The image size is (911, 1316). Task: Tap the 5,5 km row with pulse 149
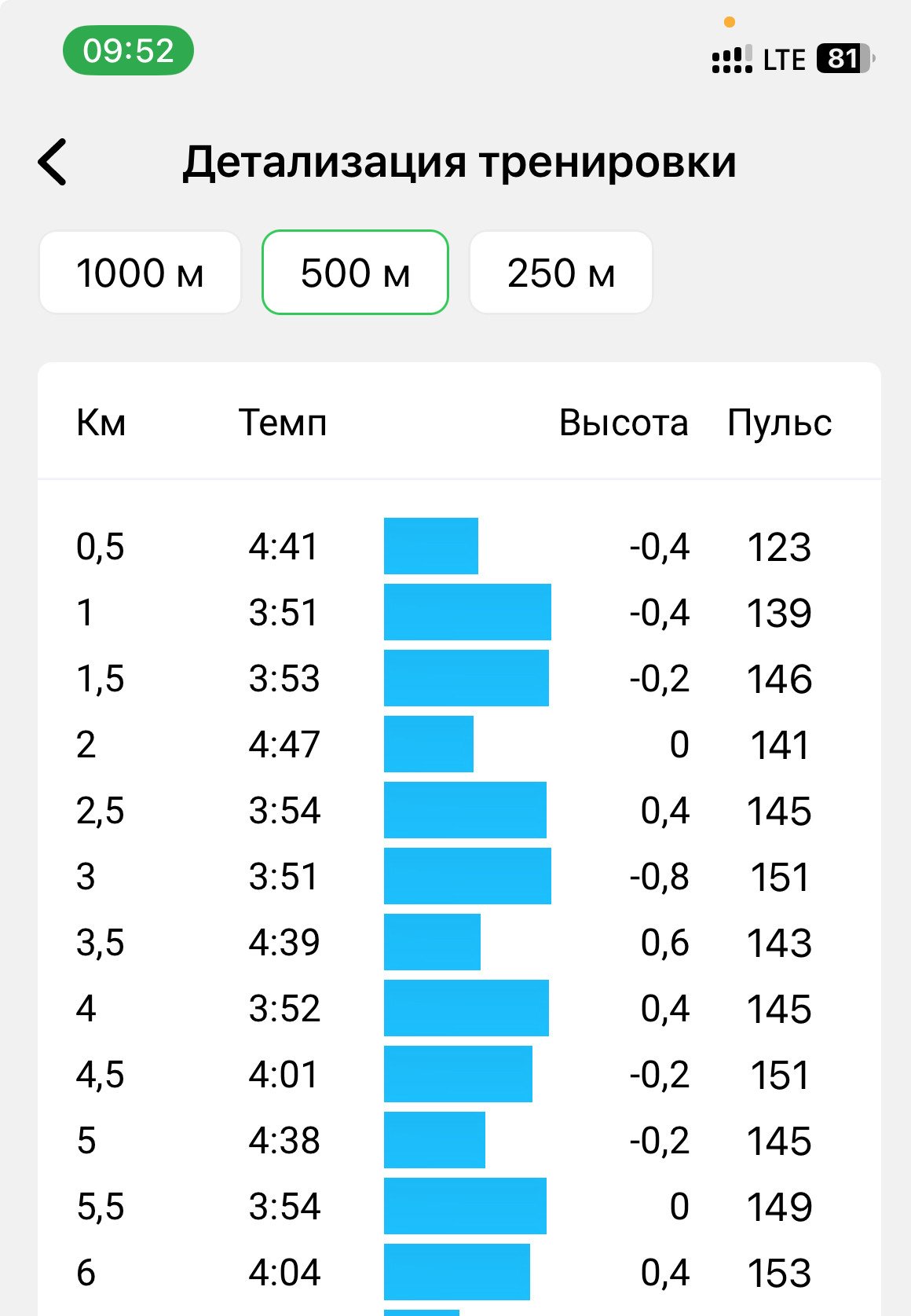click(x=459, y=1206)
